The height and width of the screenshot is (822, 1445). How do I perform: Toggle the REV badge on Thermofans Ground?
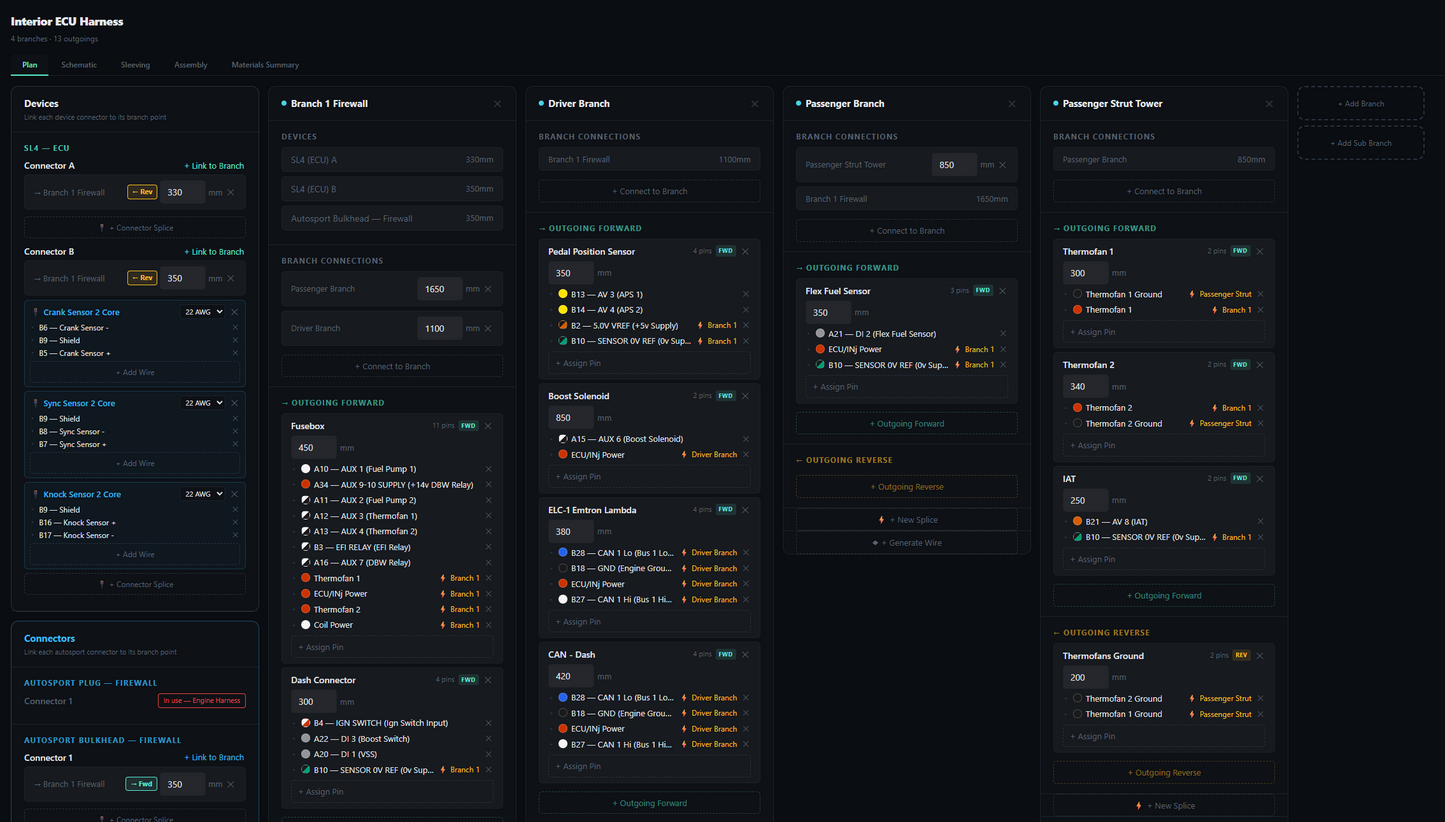(1240, 656)
